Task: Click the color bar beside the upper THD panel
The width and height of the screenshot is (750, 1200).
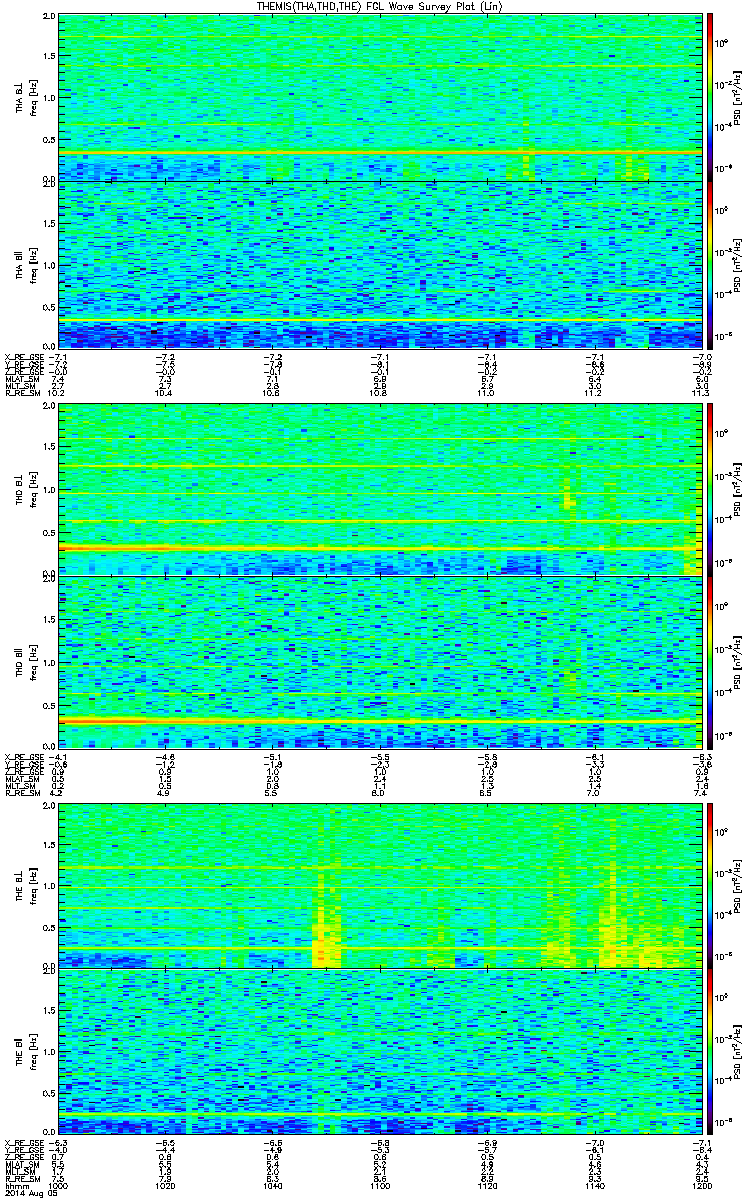Action: tap(710, 489)
